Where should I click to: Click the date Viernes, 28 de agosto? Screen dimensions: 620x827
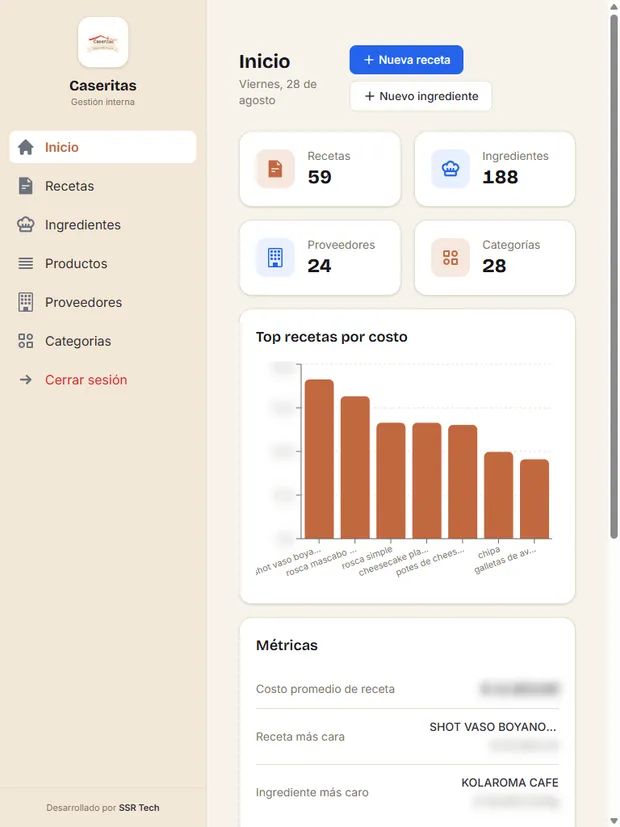278,92
